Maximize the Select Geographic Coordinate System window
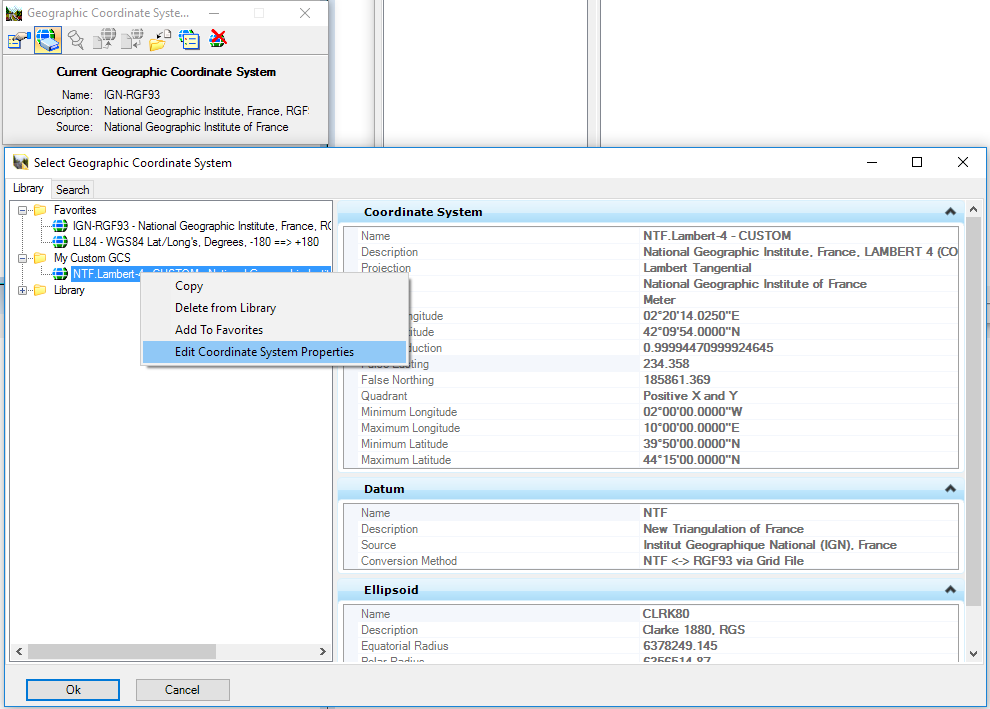This screenshot has height=709, width=990. 917,162
